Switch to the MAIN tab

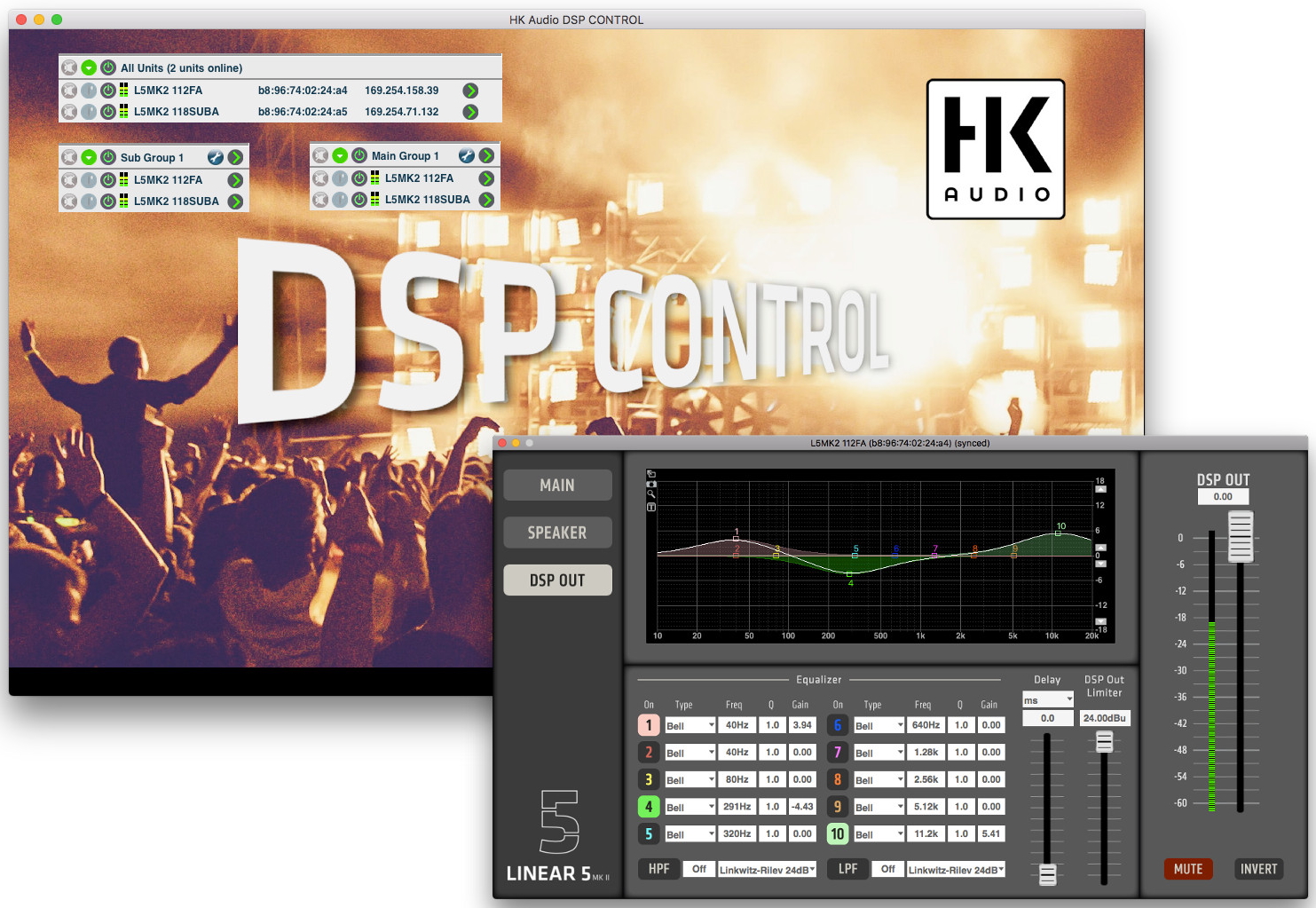pyautogui.click(x=557, y=486)
